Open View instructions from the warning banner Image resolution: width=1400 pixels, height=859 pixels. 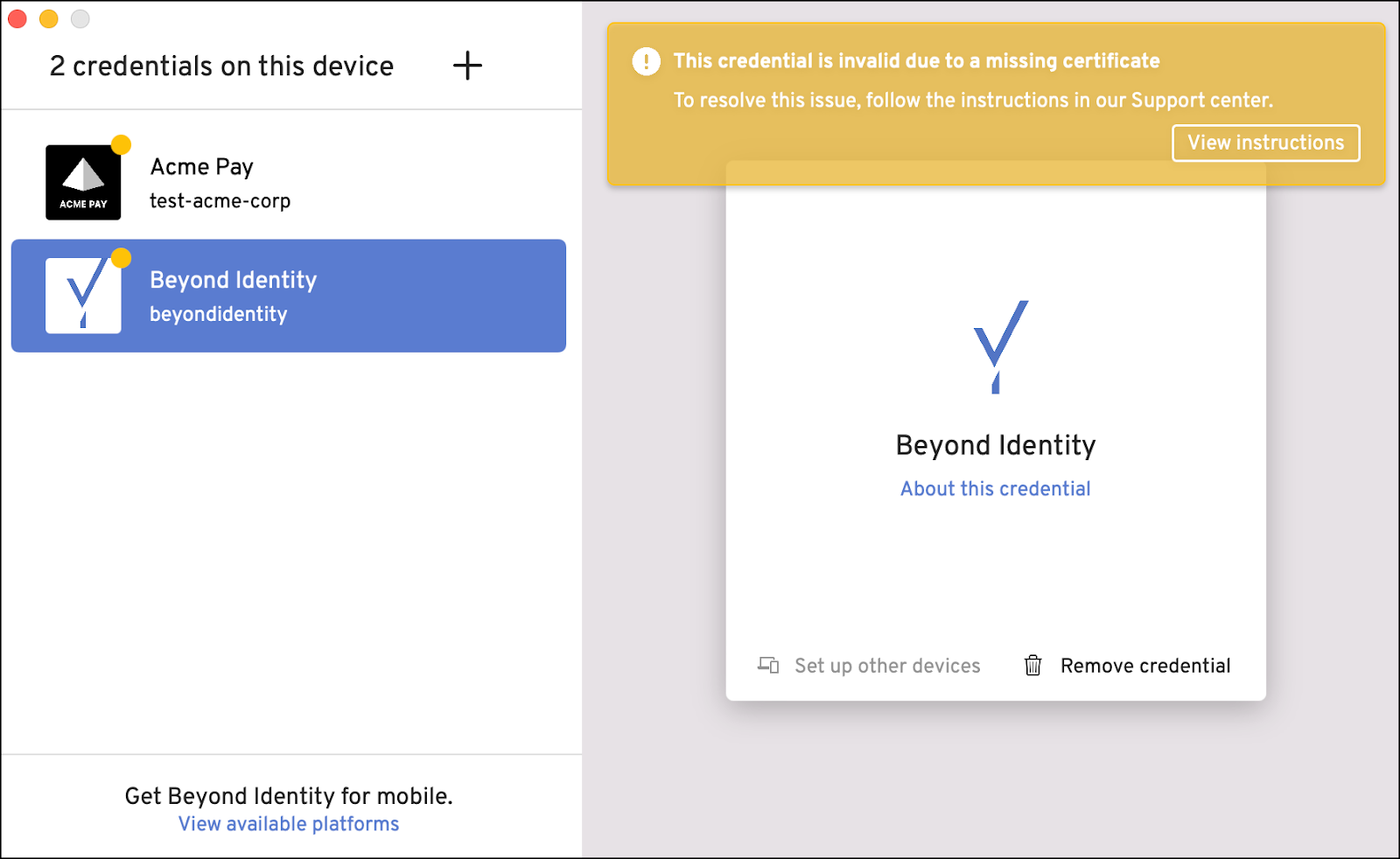(x=1265, y=143)
